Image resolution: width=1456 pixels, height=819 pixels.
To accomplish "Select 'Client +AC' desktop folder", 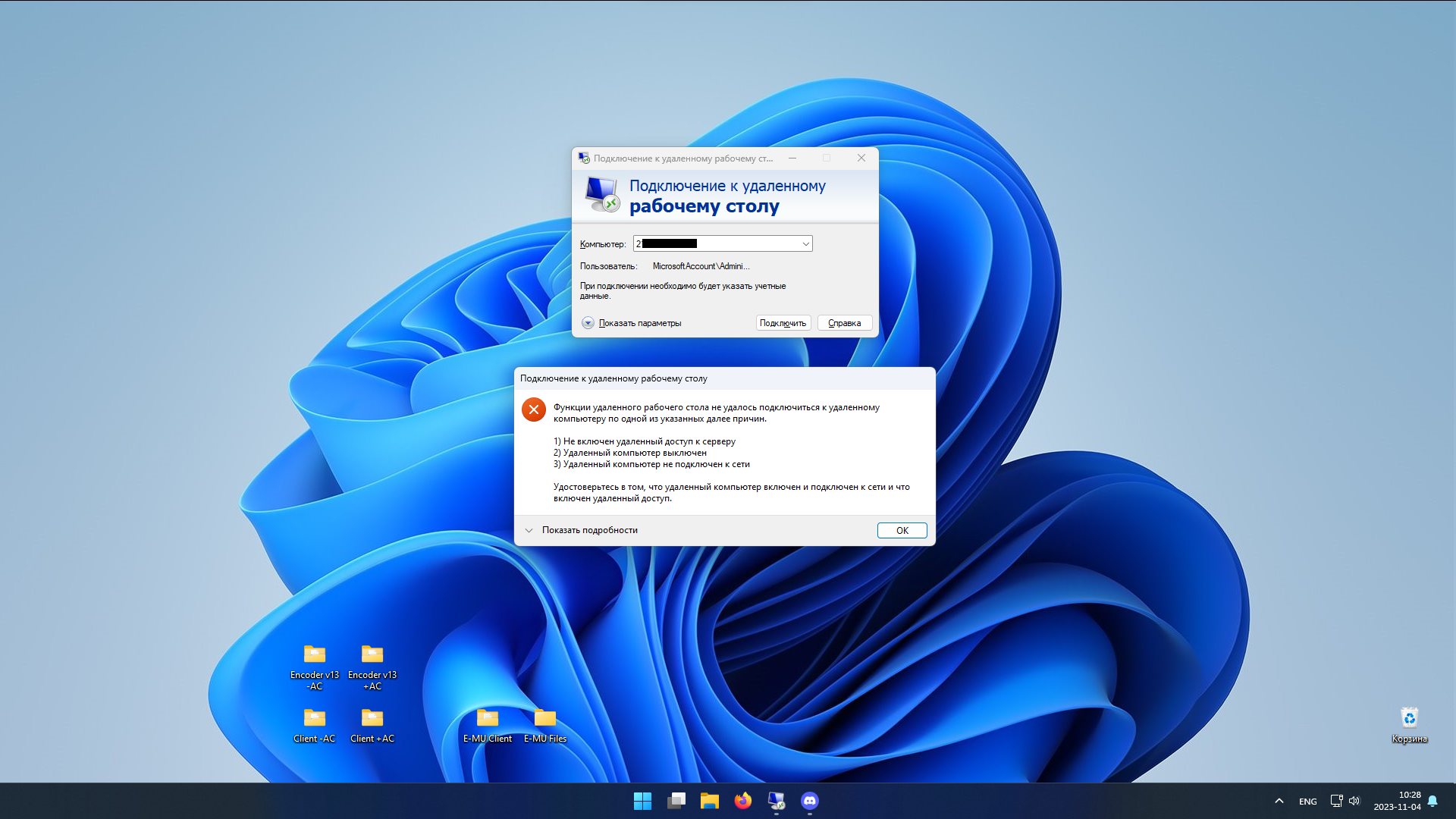I will [372, 725].
